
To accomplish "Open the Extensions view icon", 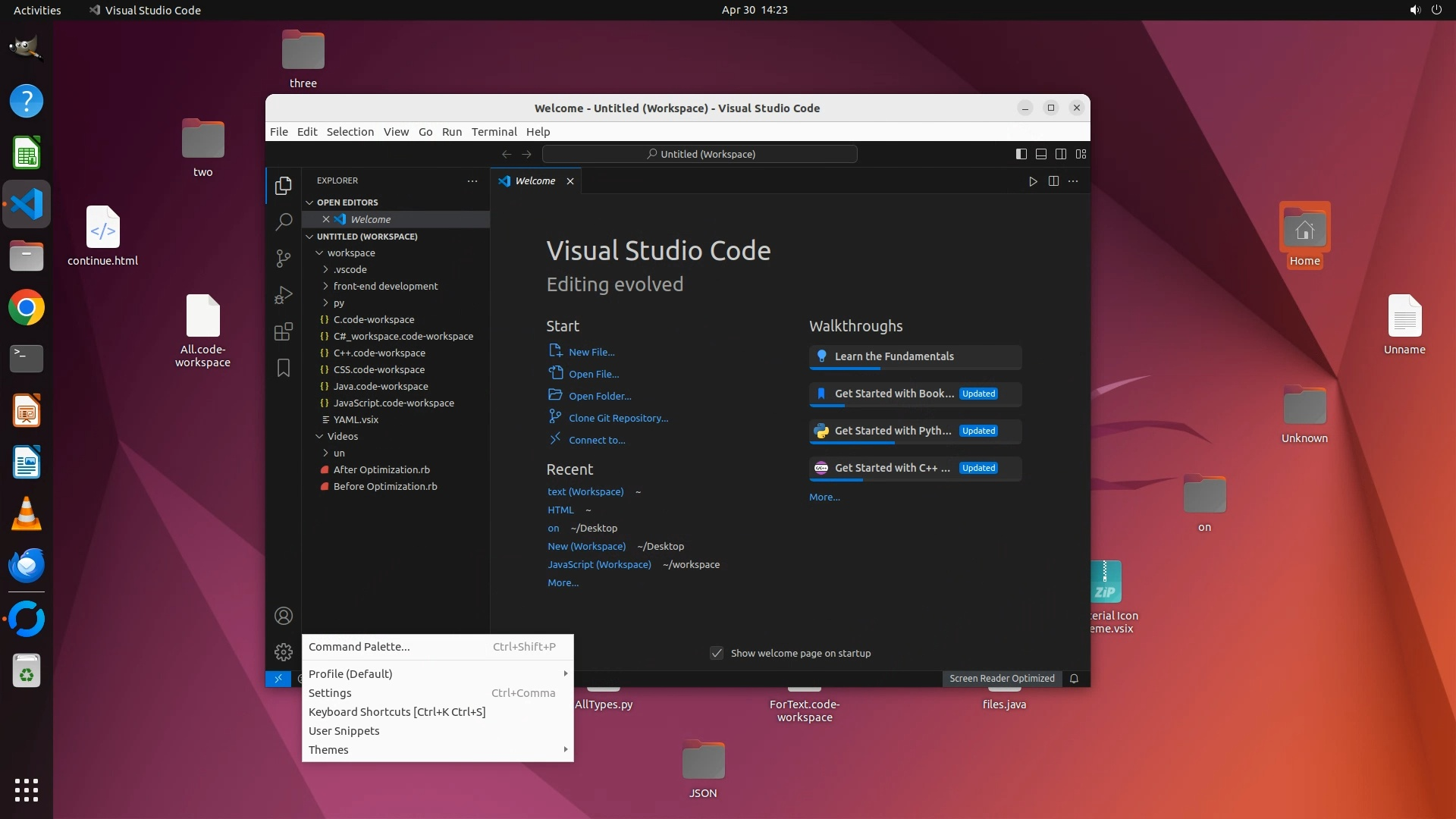I will [x=284, y=331].
